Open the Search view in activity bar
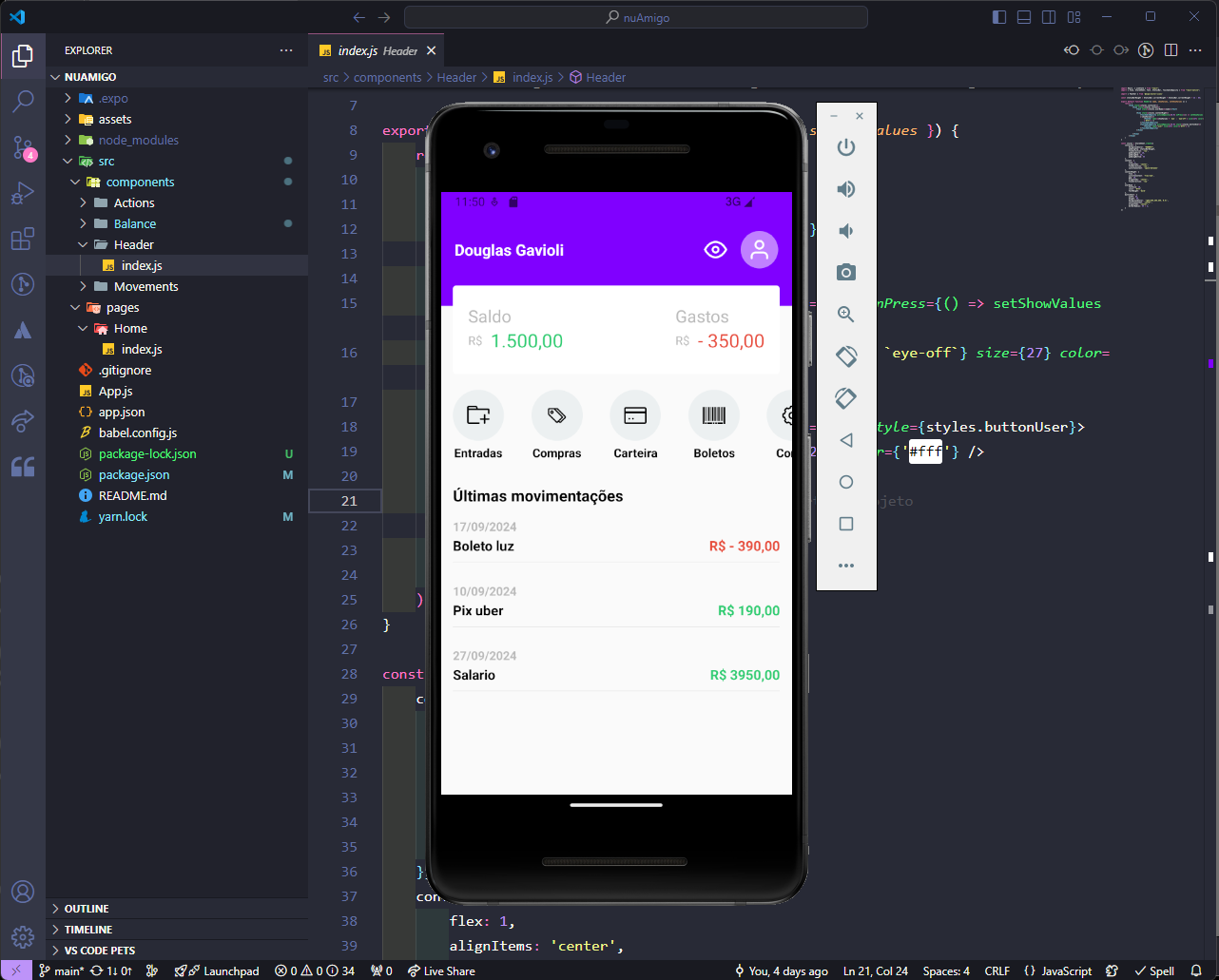This screenshot has height=980, width=1219. coord(23,101)
